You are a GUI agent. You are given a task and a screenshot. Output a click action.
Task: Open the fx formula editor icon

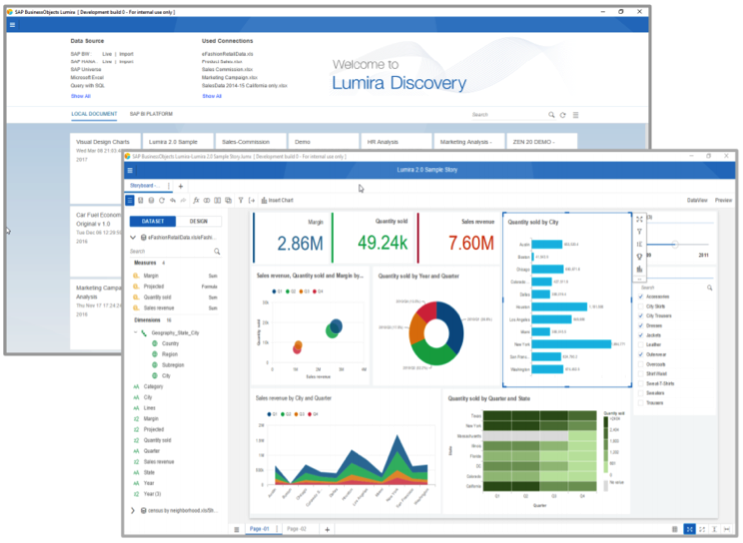tap(196, 200)
